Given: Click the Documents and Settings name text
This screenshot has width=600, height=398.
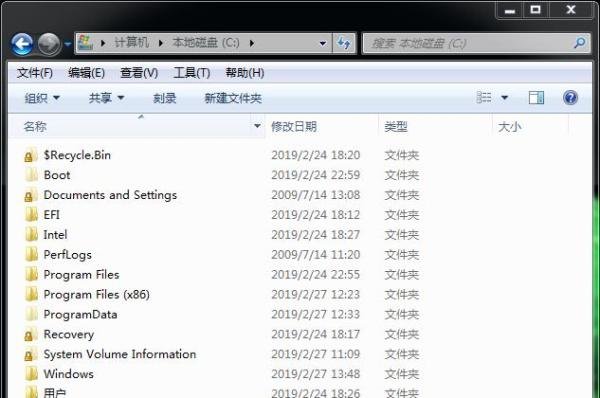Looking at the screenshot, I should coord(110,195).
